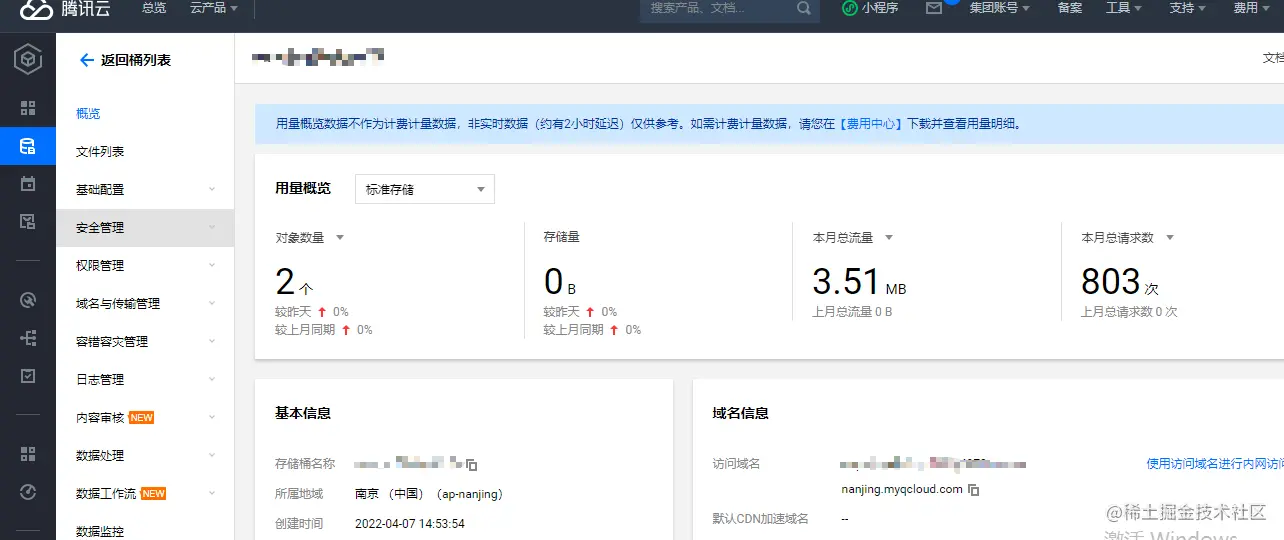Open the 小程序 mini program icon

click(850, 8)
